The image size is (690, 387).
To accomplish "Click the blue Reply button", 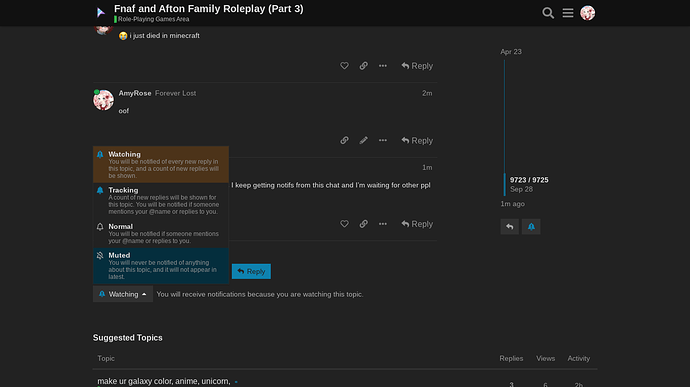I will (251, 271).
